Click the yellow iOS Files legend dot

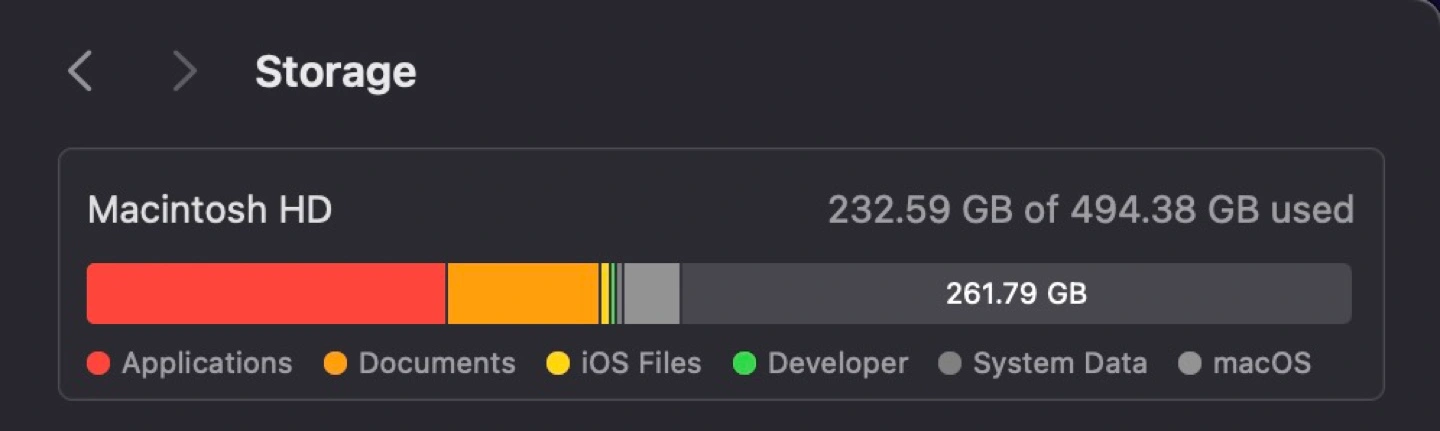(558, 363)
